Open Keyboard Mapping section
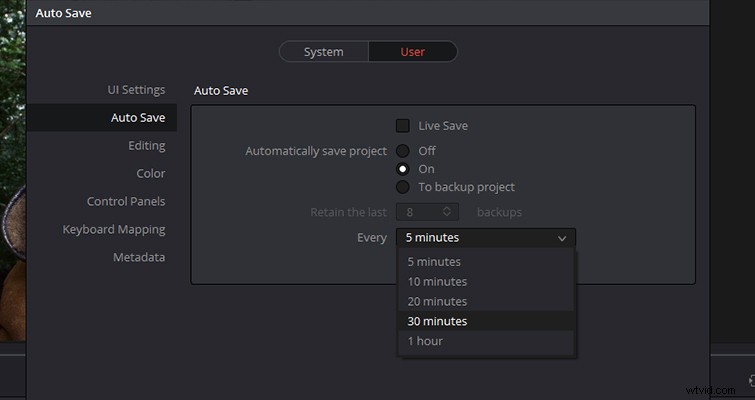Image resolution: width=755 pixels, height=400 pixels. pos(114,229)
